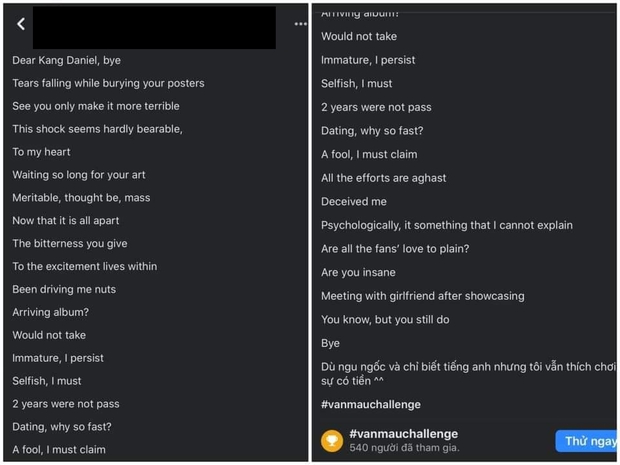Select the line 'Been driving me nuts'

[x=64, y=289]
